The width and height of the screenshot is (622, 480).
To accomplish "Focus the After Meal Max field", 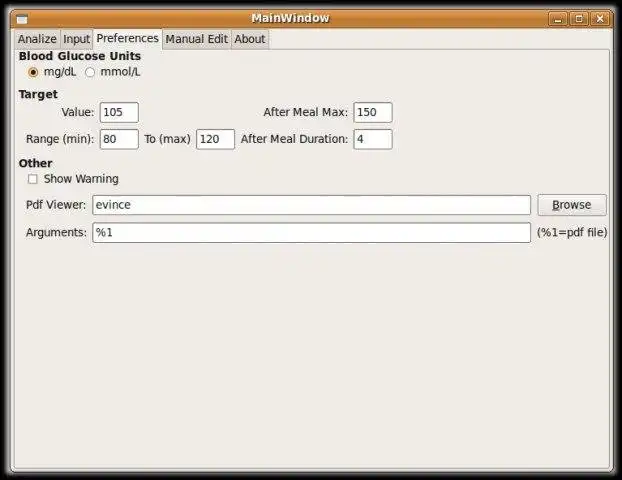I will point(373,112).
